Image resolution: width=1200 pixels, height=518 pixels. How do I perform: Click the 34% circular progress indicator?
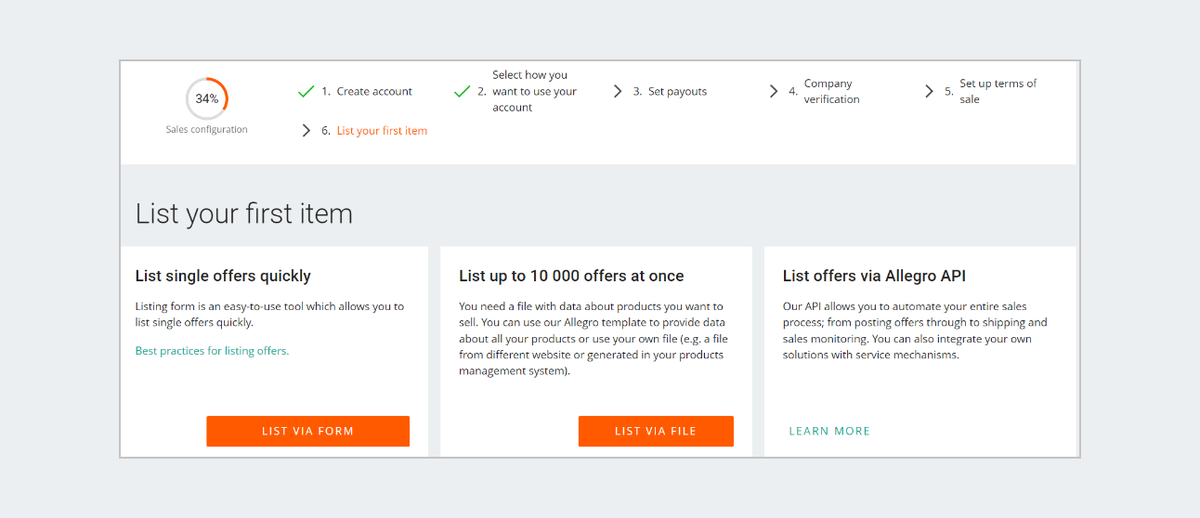click(x=207, y=99)
